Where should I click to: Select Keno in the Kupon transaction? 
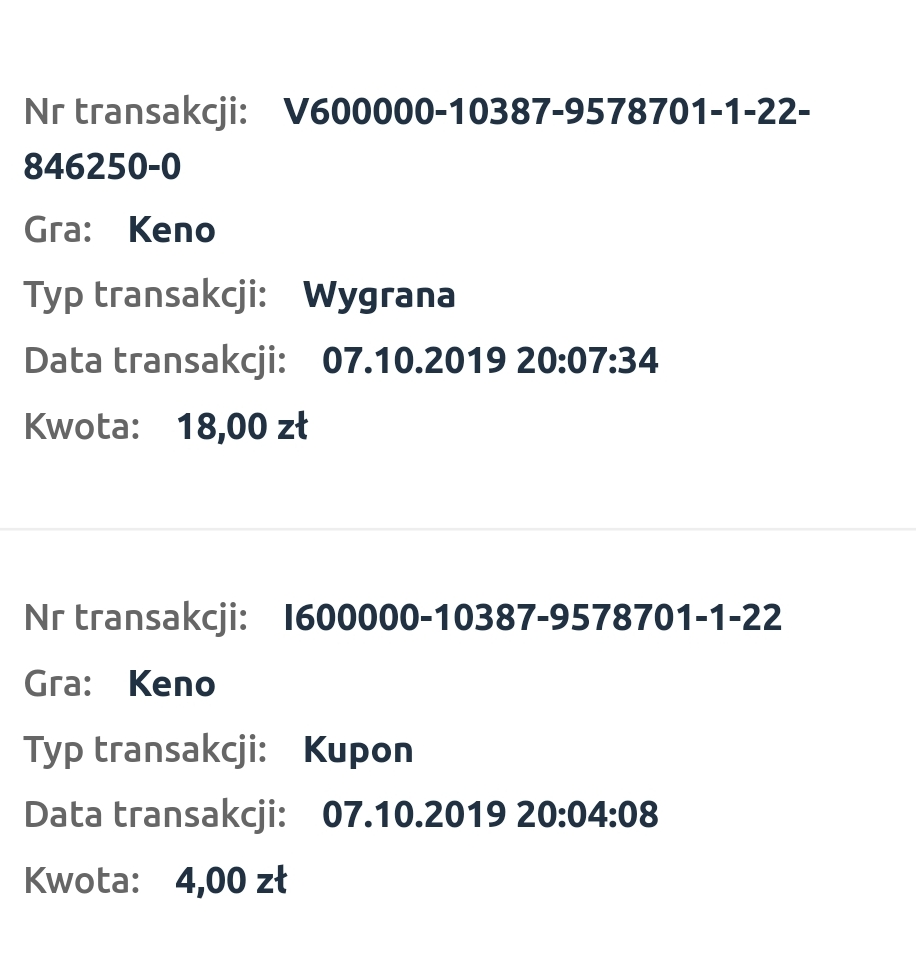coord(172,684)
